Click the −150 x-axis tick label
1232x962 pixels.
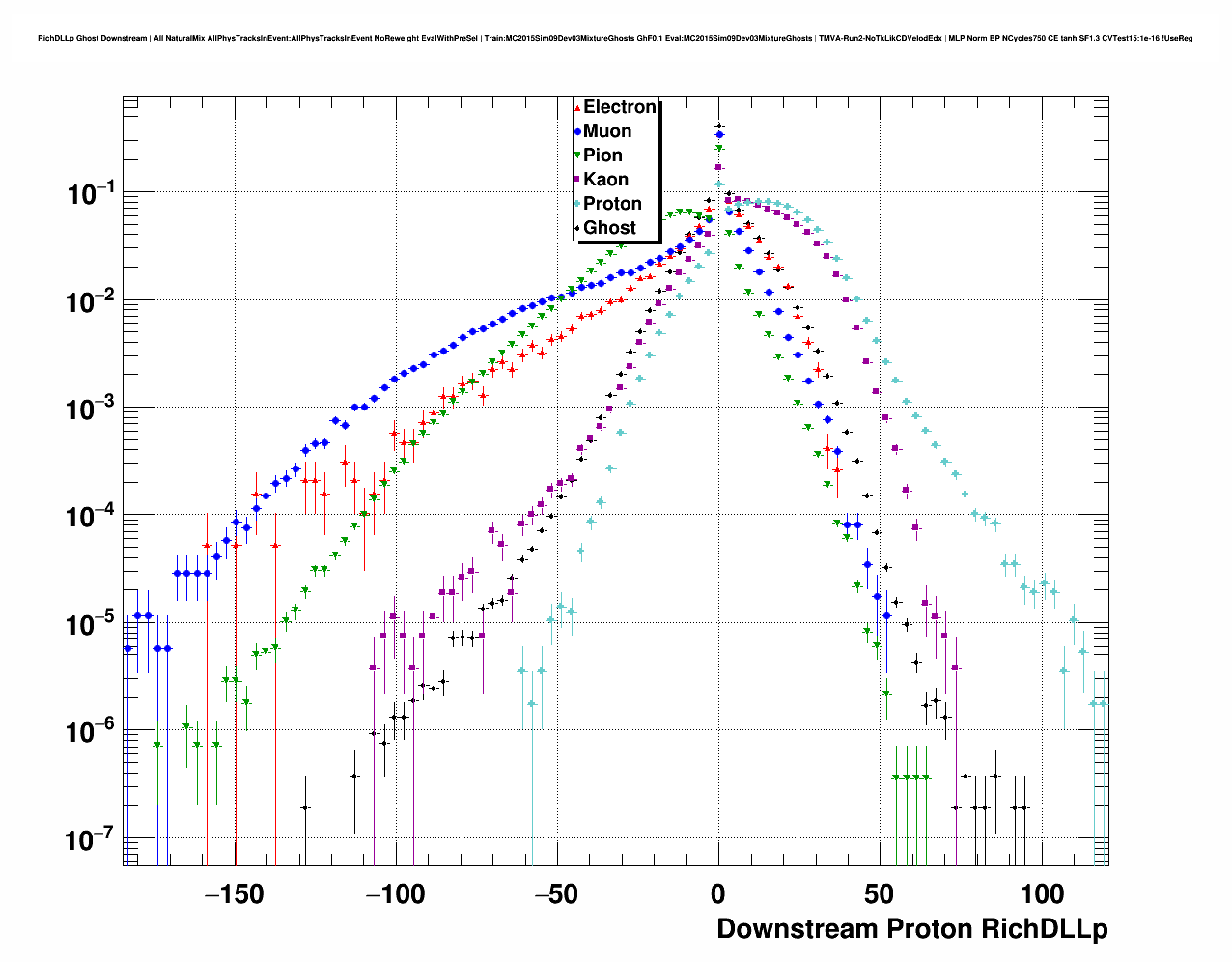pos(235,894)
